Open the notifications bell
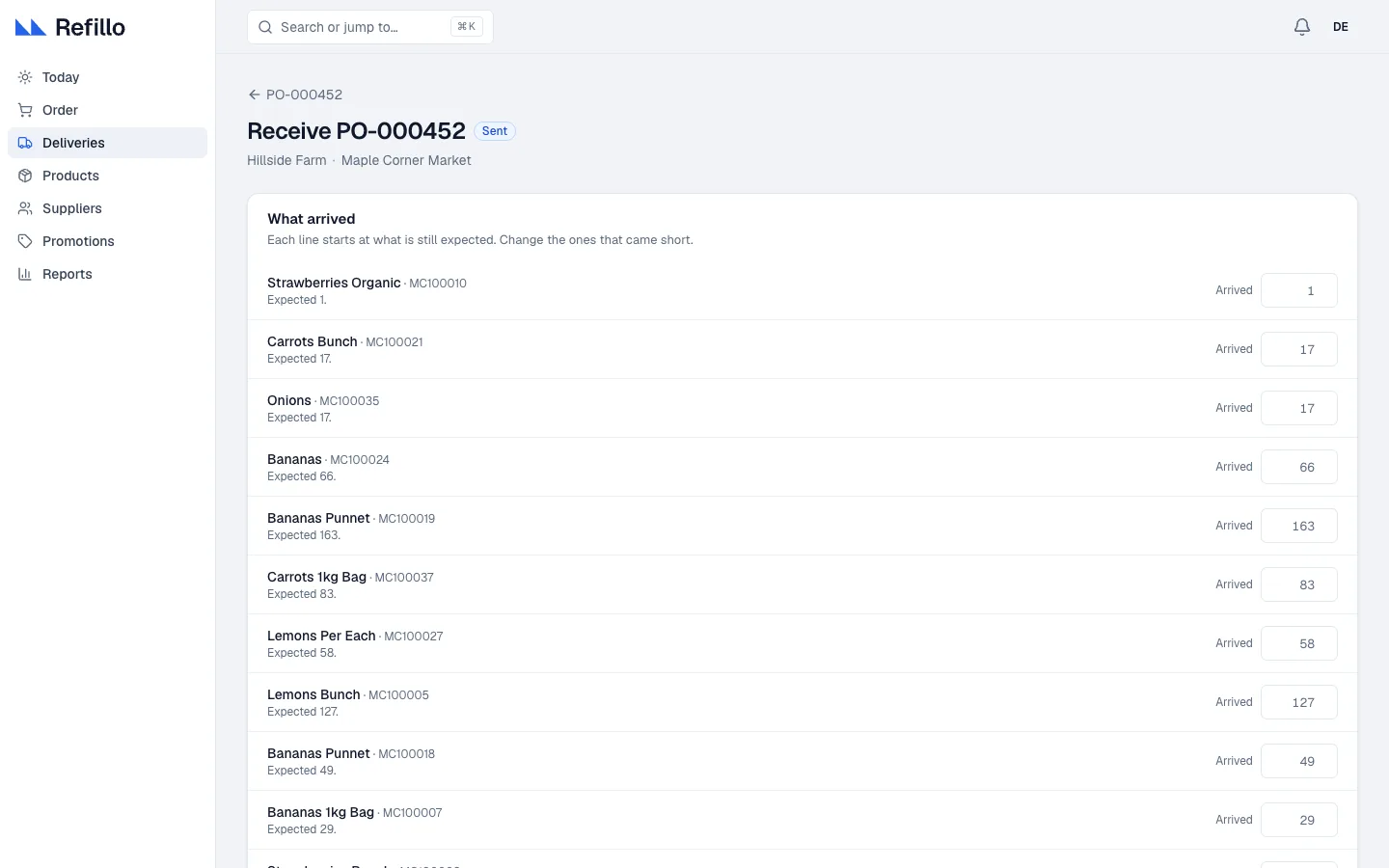 [x=1302, y=27]
